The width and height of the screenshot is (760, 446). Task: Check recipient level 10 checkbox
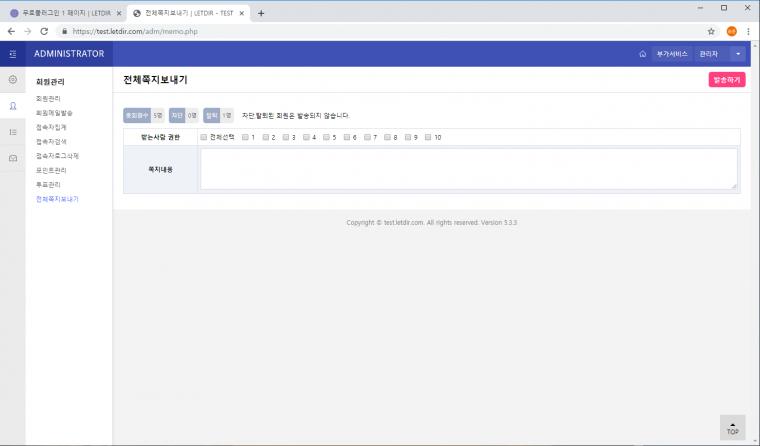coord(428,137)
